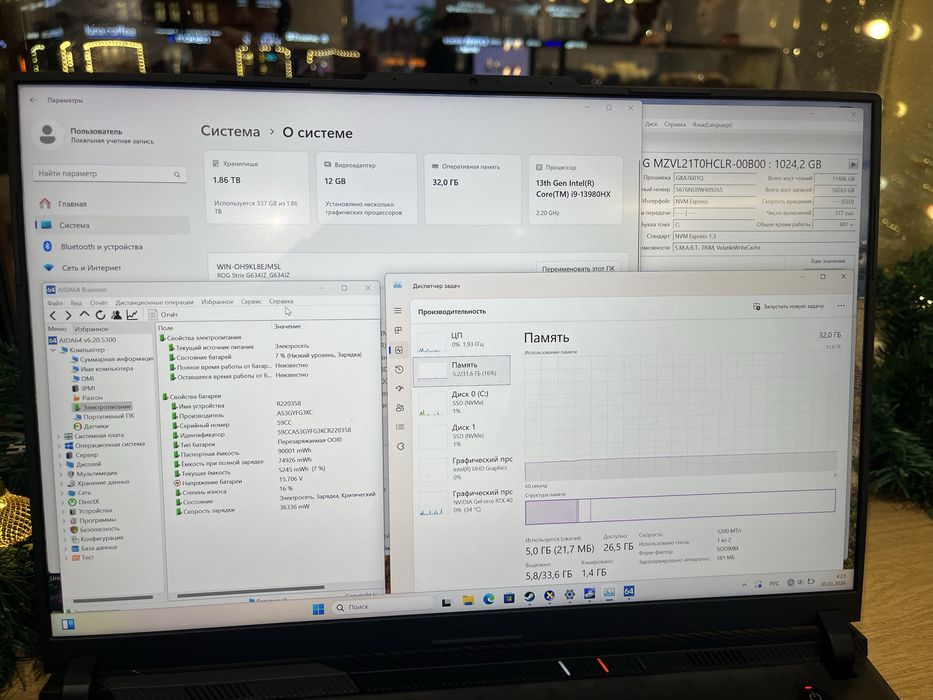Open Microsoft Store from taskbar
Image resolution: width=933 pixels, height=700 pixels.
pos(509,598)
